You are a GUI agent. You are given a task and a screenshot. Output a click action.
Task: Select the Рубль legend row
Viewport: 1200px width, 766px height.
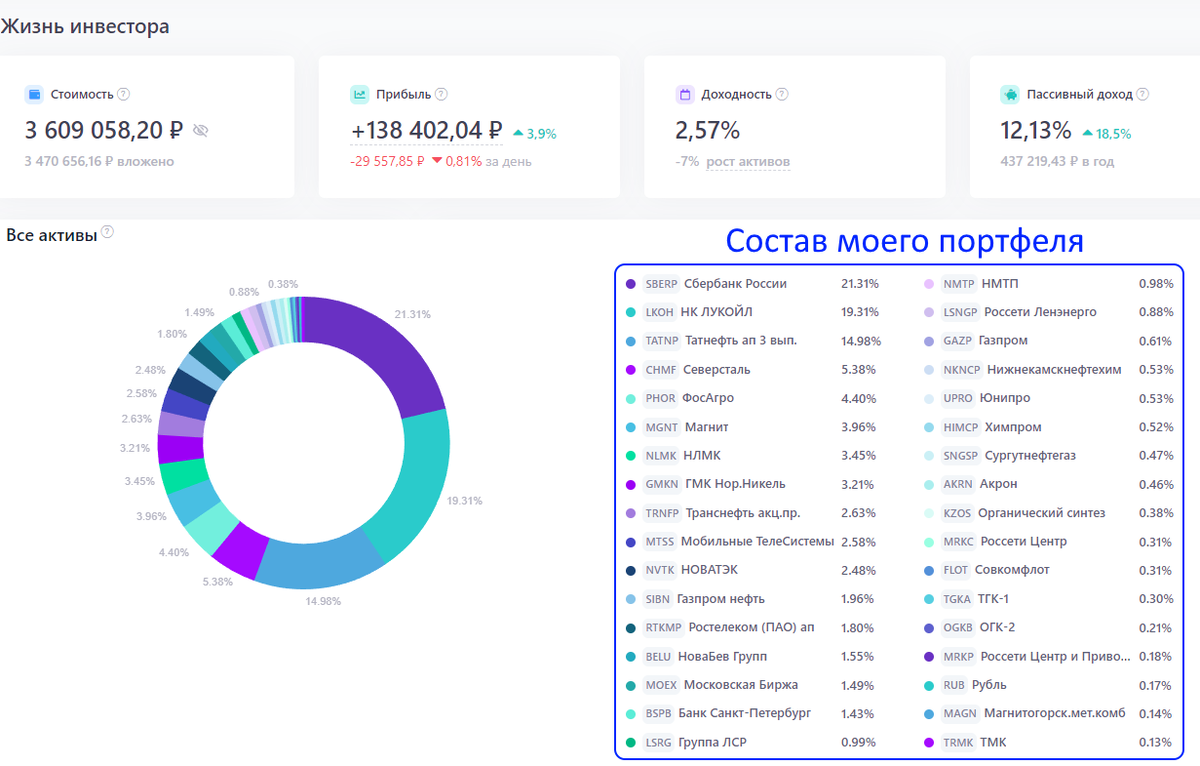[x=1049, y=685]
